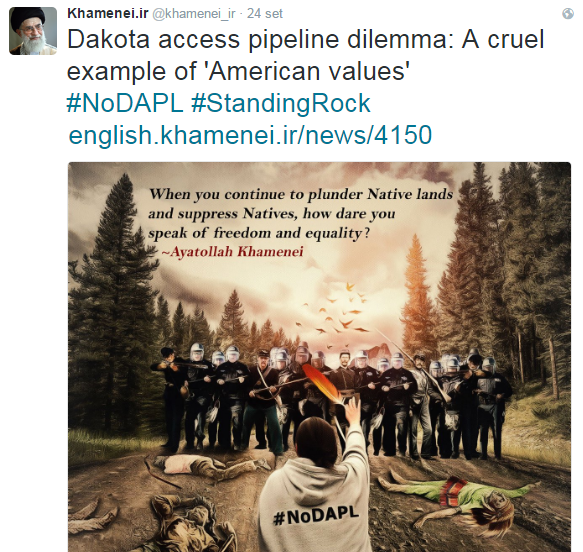The image size is (583, 552).
Task: Click the orange feather in the illustration
Action: pos(322,385)
